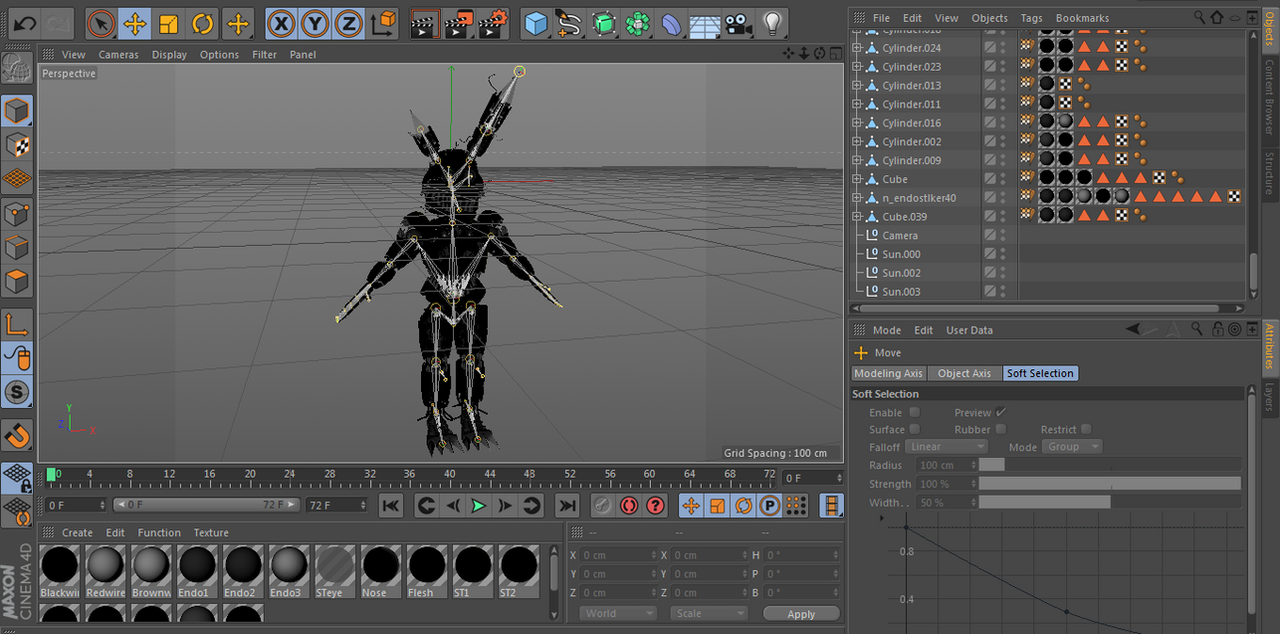The width and height of the screenshot is (1280, 634).
Task: Click the Render View clapperboard icon
Action: [425, 23]
